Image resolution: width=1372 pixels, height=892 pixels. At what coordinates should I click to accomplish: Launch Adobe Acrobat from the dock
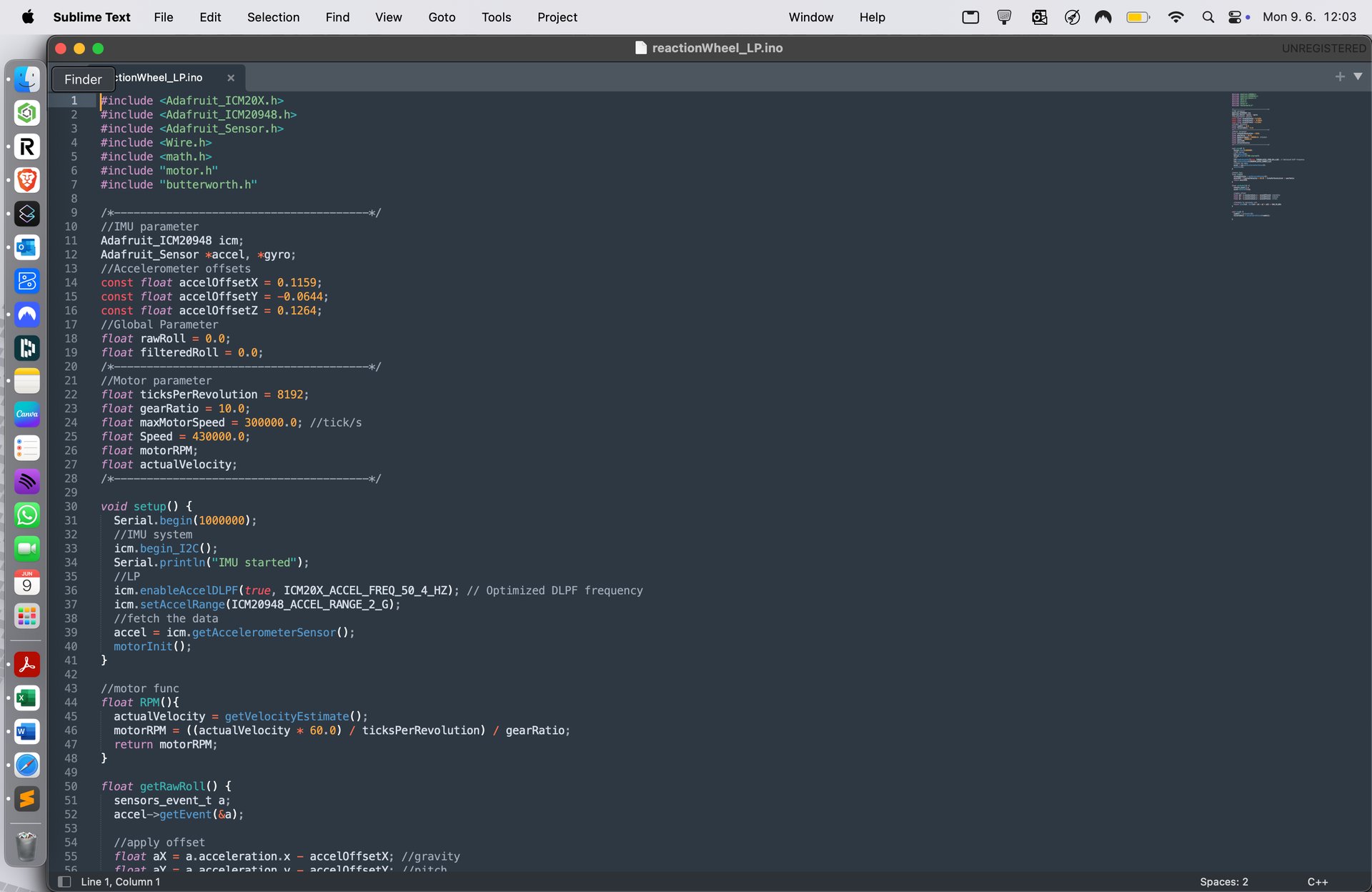click(x=27, y=665)
